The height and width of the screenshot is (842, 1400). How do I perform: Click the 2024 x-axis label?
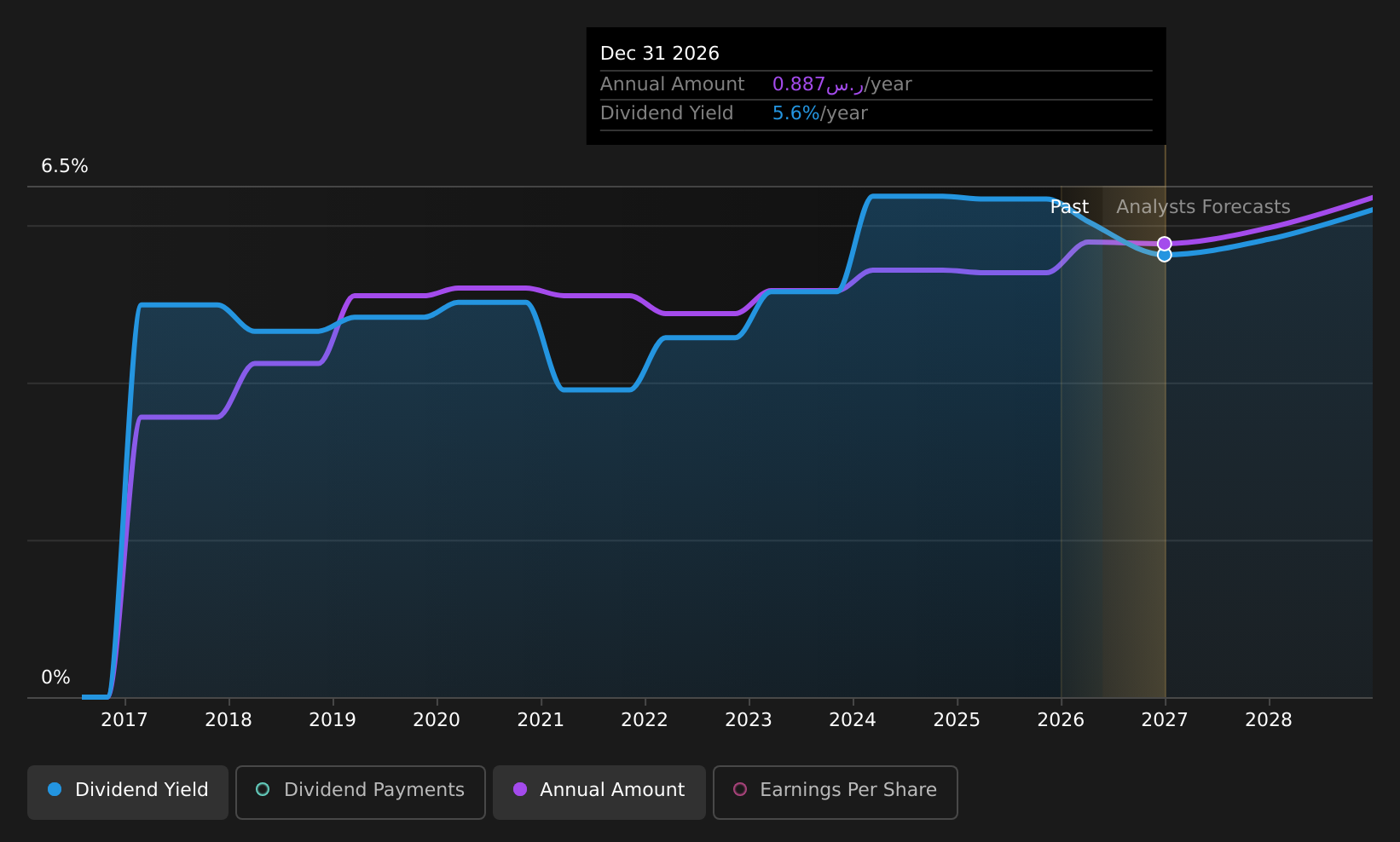pos(853,720)
